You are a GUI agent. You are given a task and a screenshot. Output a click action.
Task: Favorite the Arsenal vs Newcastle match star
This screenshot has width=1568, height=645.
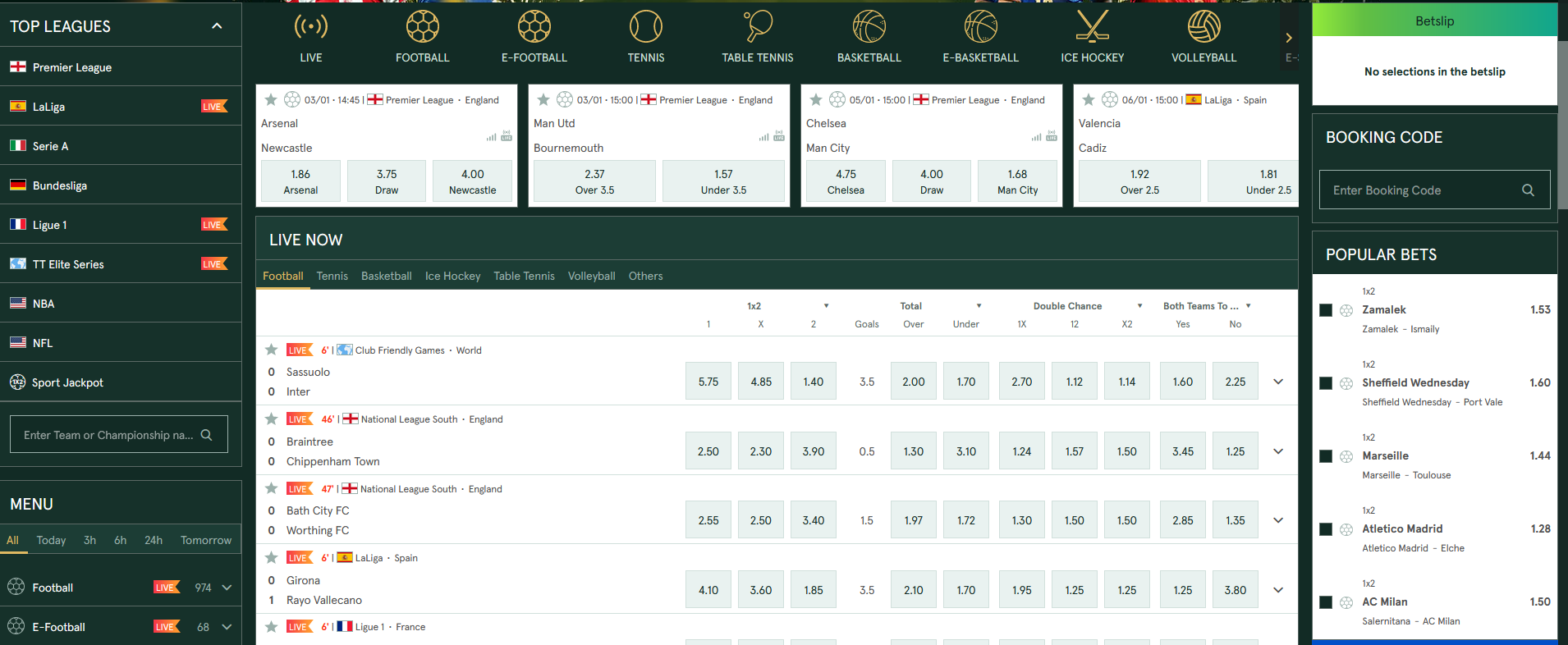pos(271,100)
